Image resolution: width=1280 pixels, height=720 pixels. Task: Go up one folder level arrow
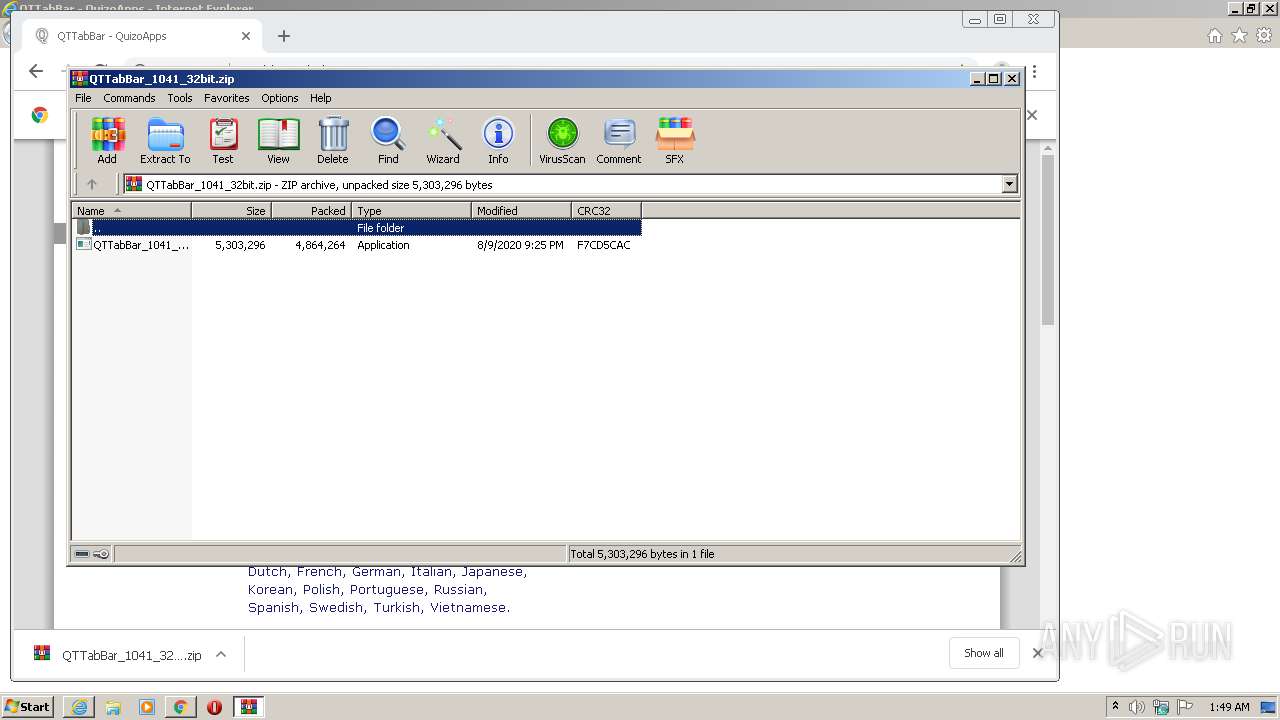(x=92, y=184)
